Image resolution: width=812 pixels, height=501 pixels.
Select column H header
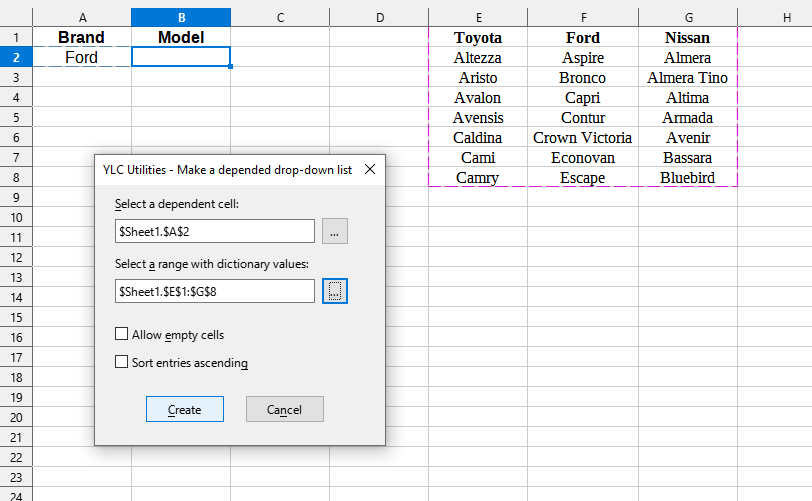point(775,18)
